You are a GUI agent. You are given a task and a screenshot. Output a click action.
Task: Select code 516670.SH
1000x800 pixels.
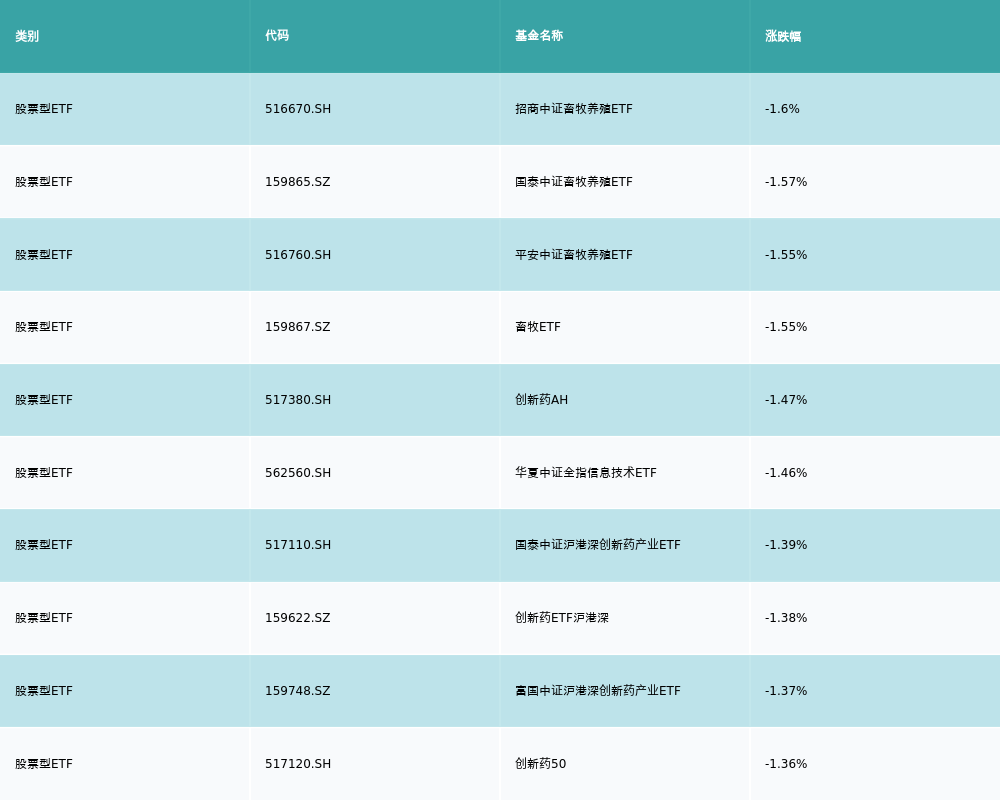(x=298, y=109)
